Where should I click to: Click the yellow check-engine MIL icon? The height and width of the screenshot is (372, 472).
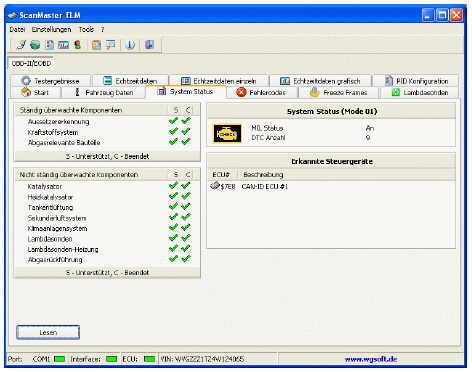pyautogui.click(x=227, y=133)
